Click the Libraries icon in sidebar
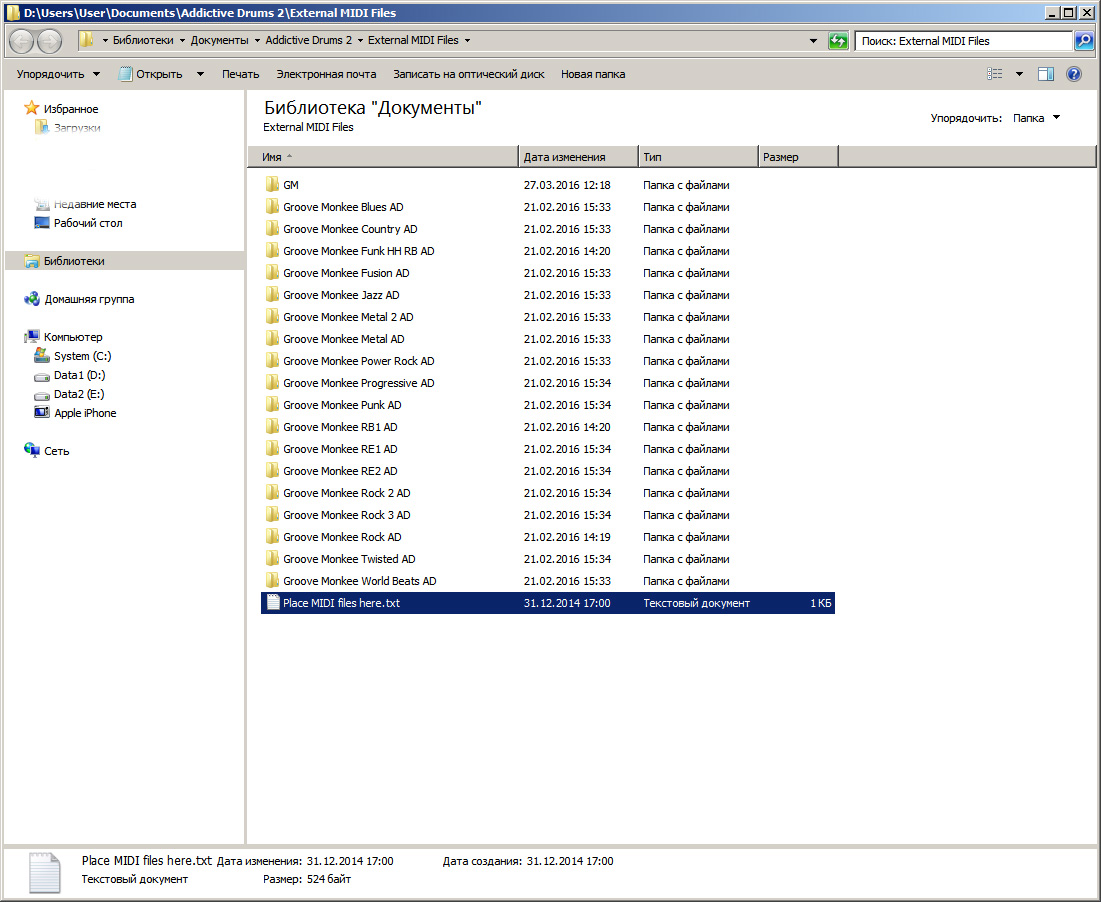 32,260
